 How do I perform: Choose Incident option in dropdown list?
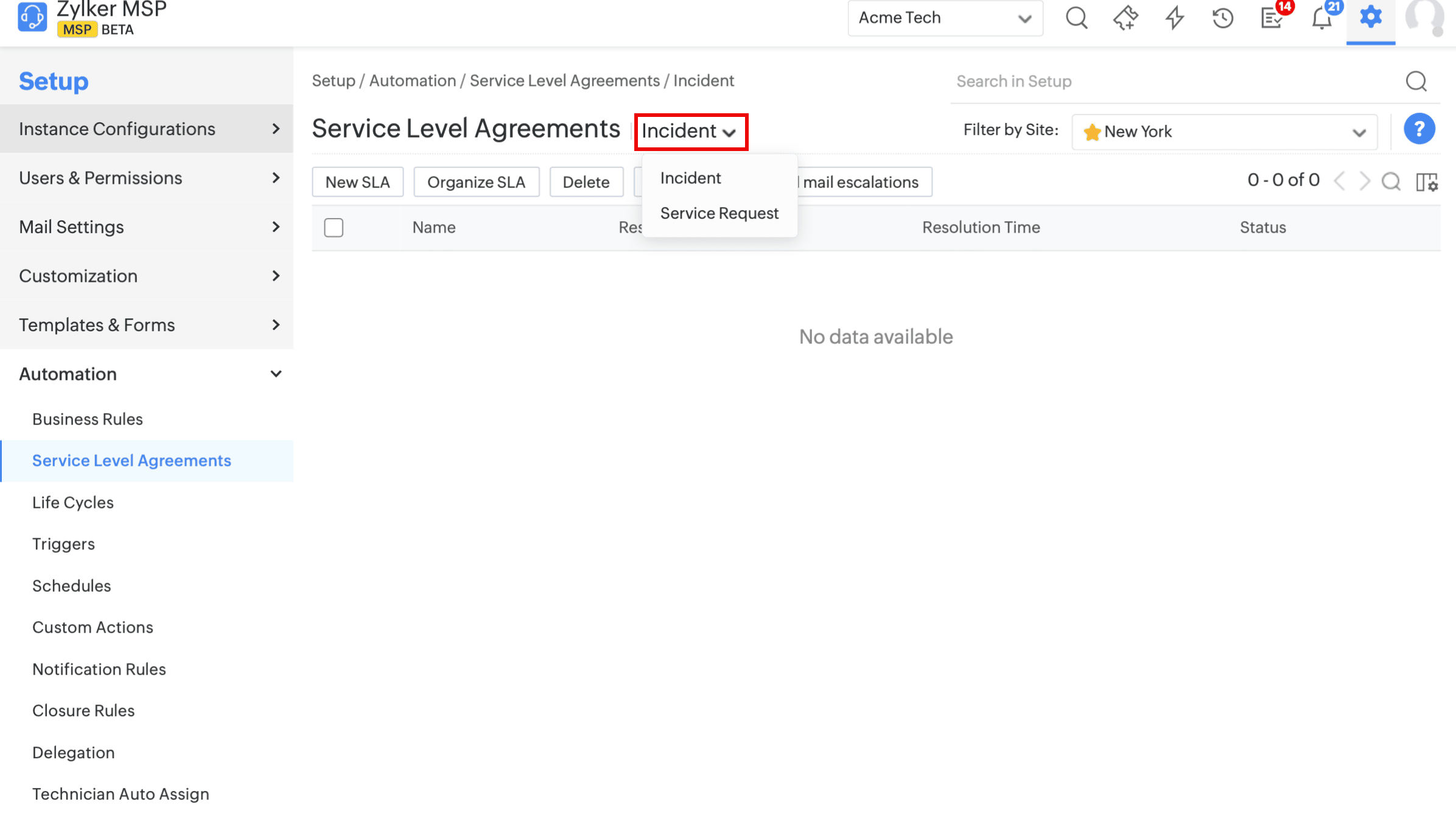coord(690,178)
